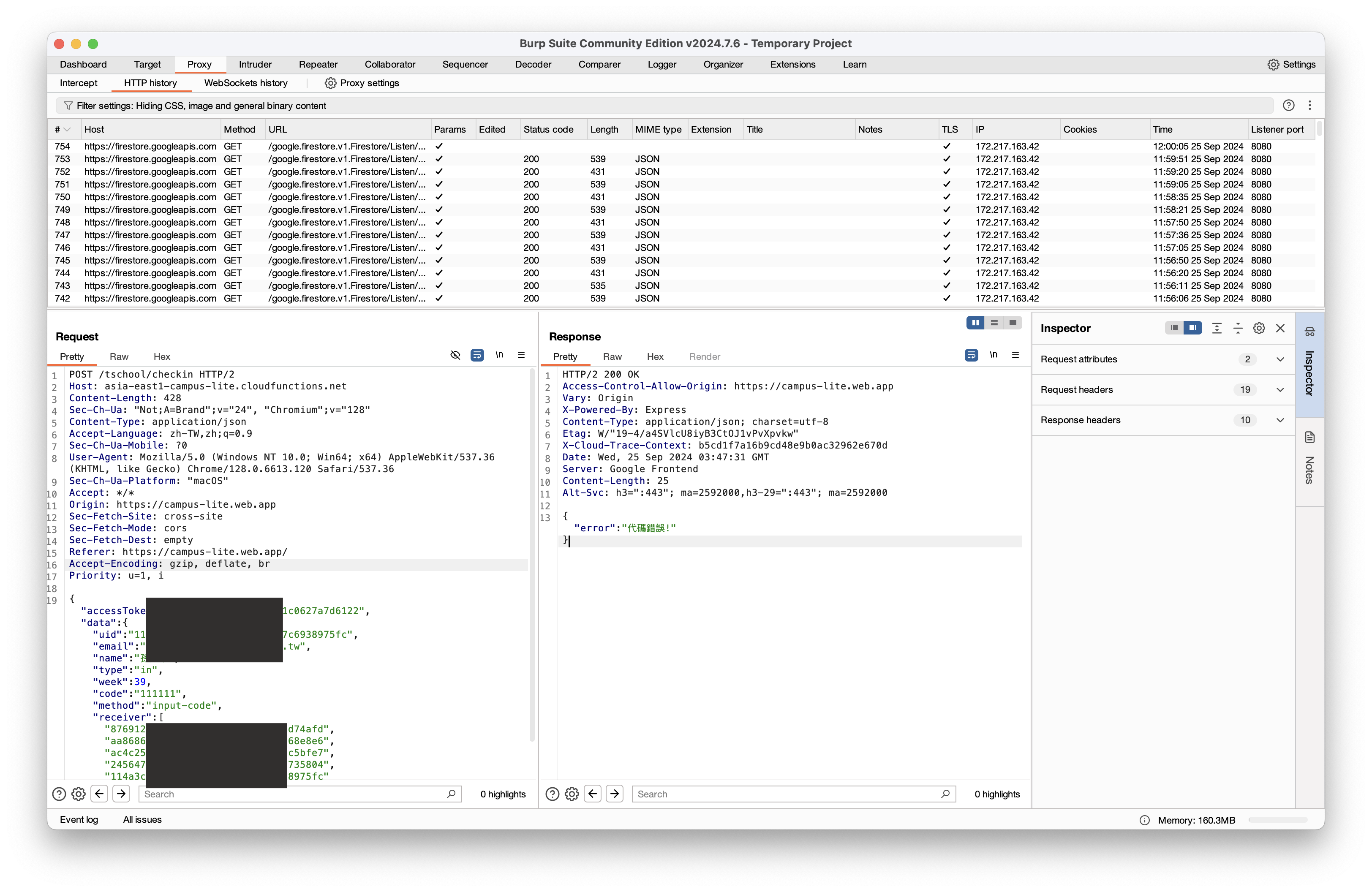Go to previous match in Request search
This screenshot has height=892, width=1372.
click(x=99, y=794)
